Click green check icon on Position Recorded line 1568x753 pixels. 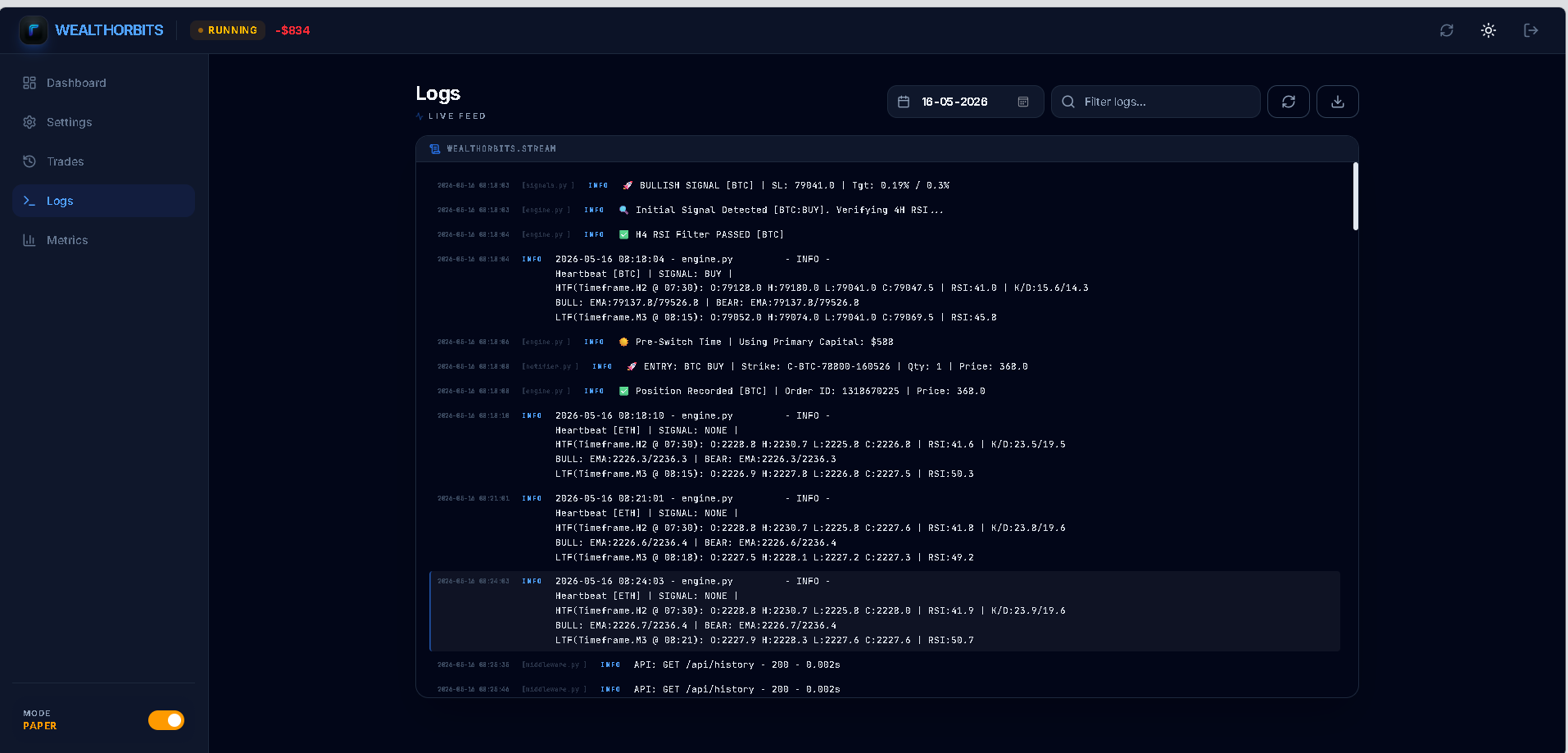(623, 391)
